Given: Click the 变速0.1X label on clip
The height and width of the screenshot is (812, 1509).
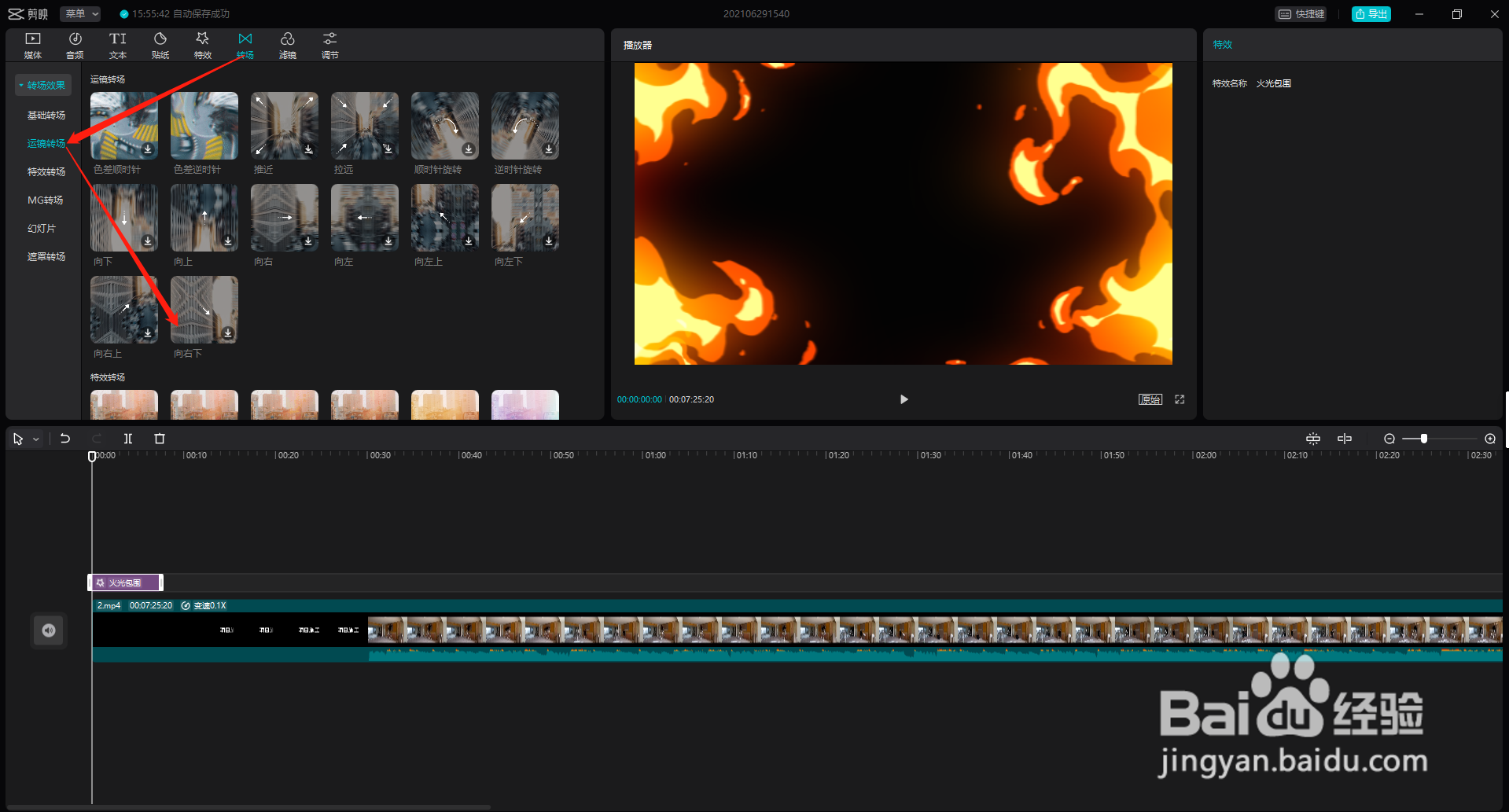Looking at the screenshot, I should click(x=210, y=605).
